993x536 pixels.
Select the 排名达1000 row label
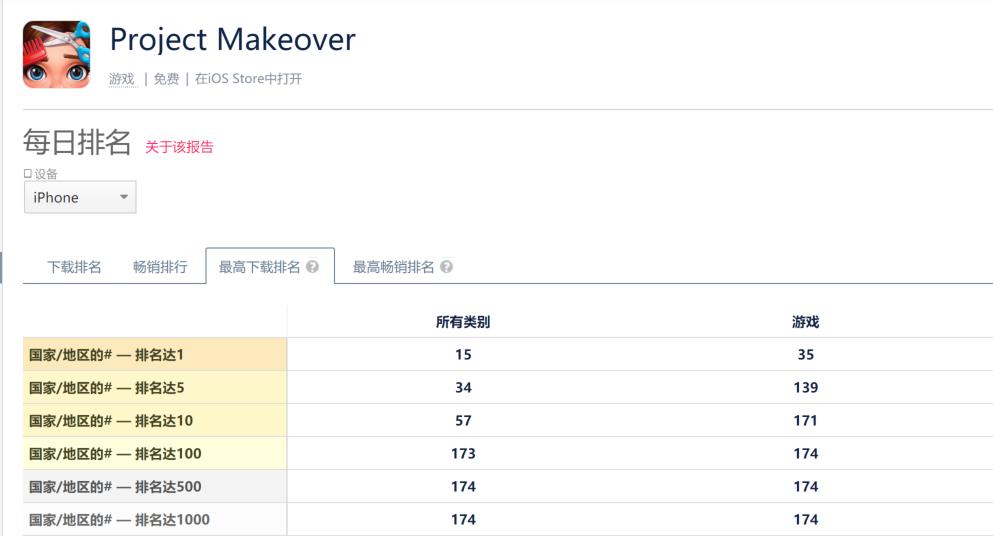(x=119, y=520)
